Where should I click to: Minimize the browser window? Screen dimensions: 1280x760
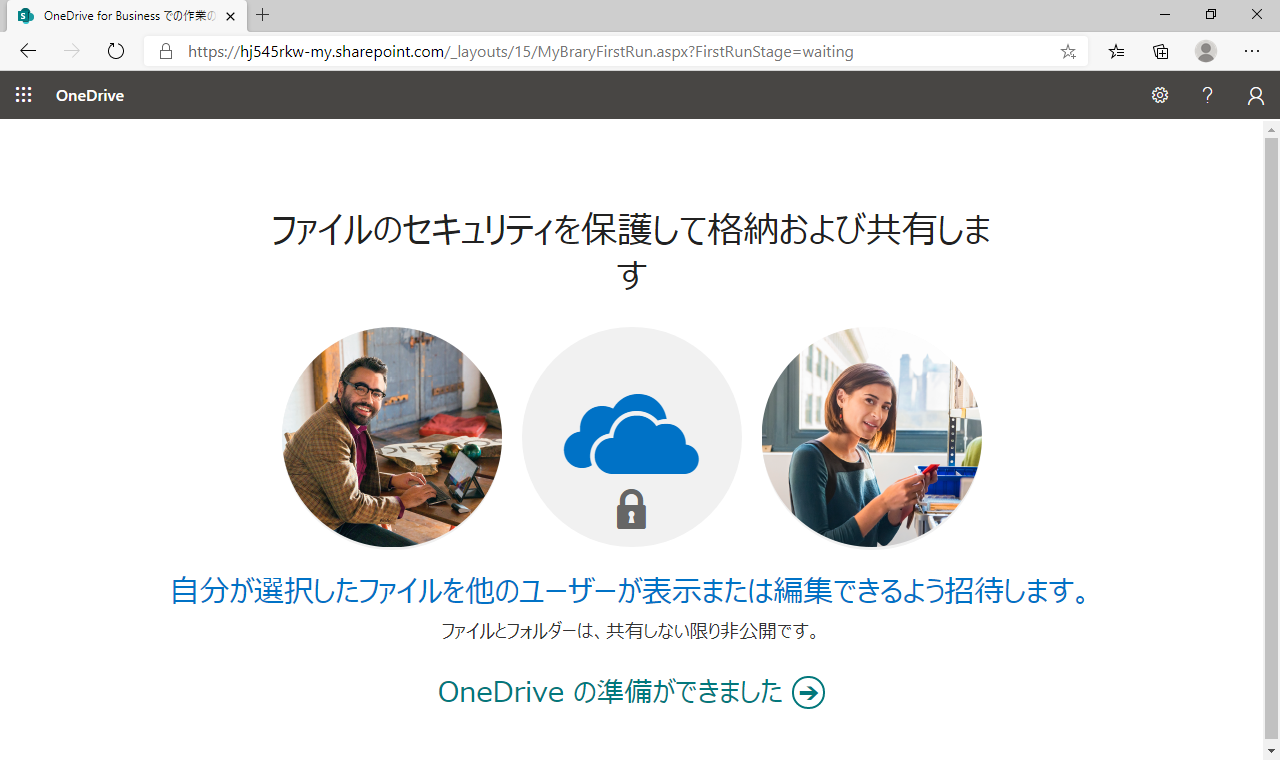[x=1165, y=14]
